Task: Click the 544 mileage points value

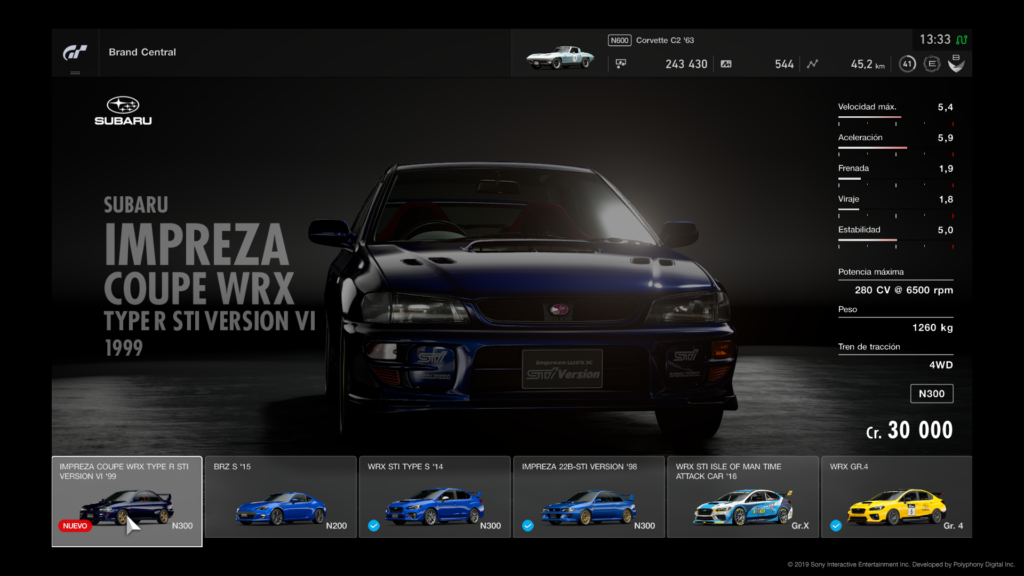Action: [784, 64]
